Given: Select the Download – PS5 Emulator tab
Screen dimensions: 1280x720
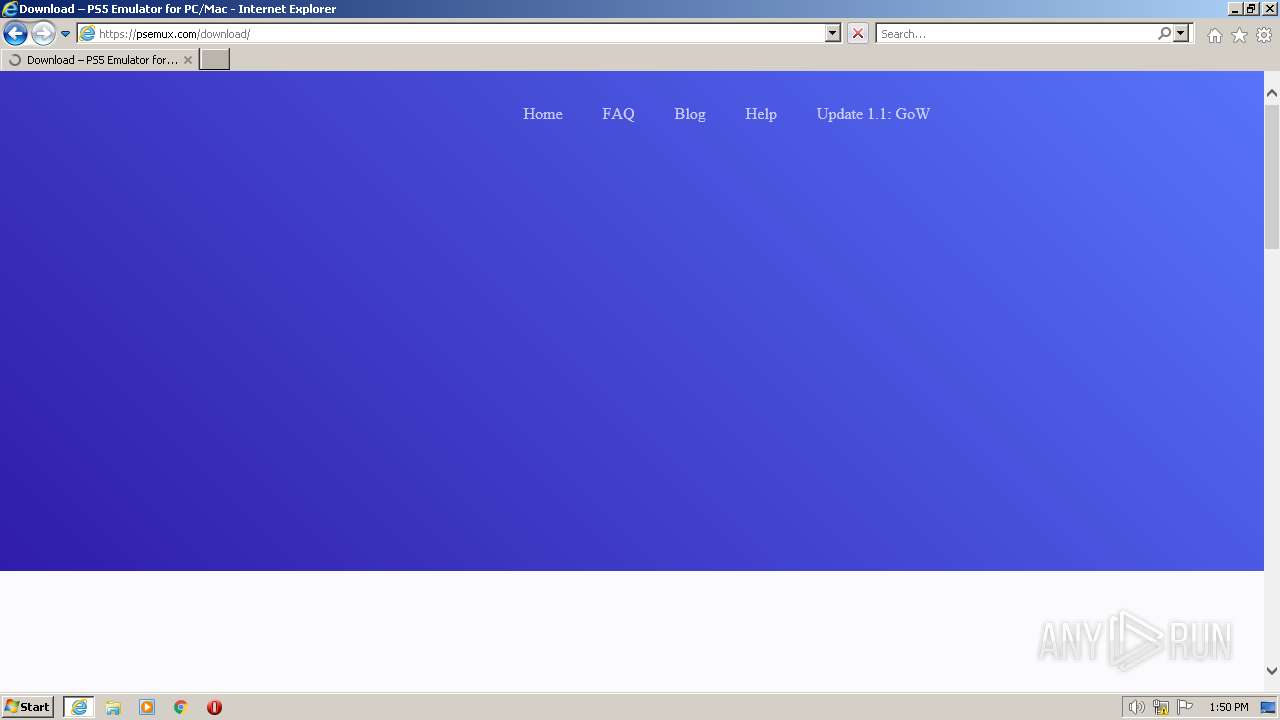Looking at the screenshot, I should 99,60.
